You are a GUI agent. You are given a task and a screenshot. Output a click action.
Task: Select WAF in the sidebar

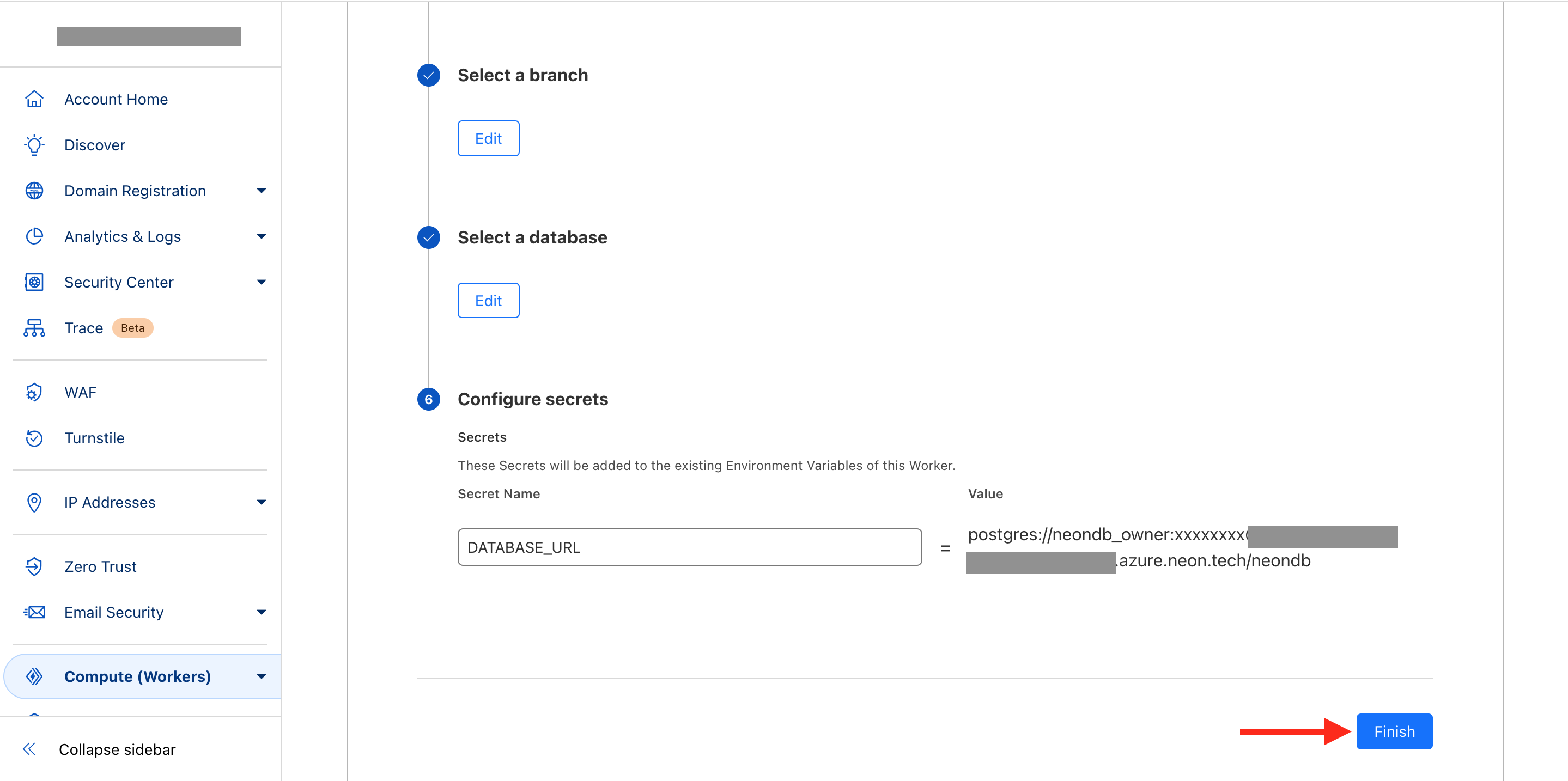click(80, 392)
